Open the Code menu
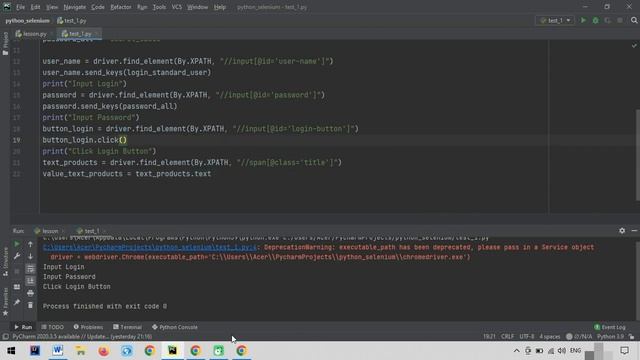The height and width of the screenshot is (360, 640). click(98, 7)
